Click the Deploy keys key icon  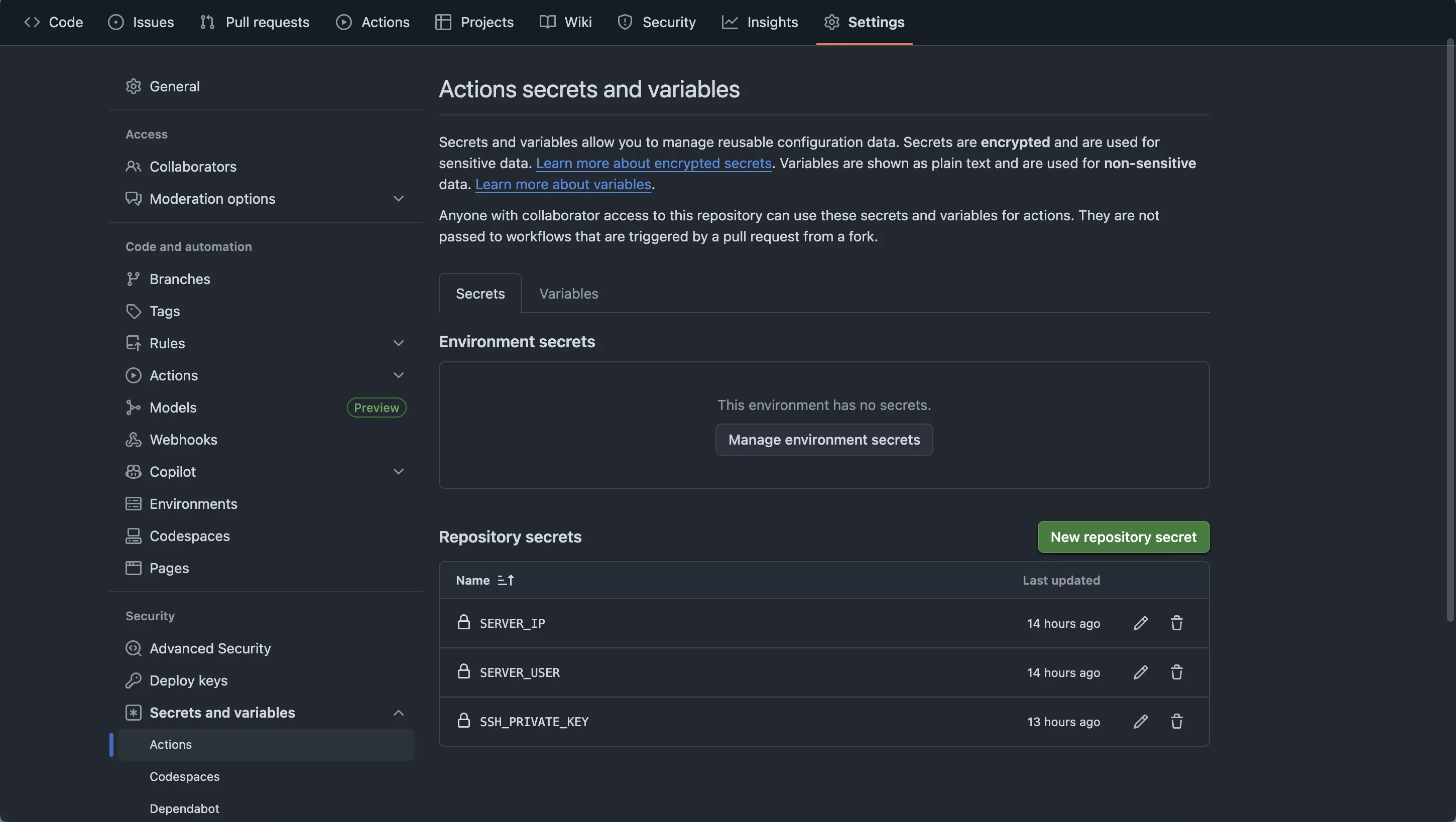click(134, 681)
